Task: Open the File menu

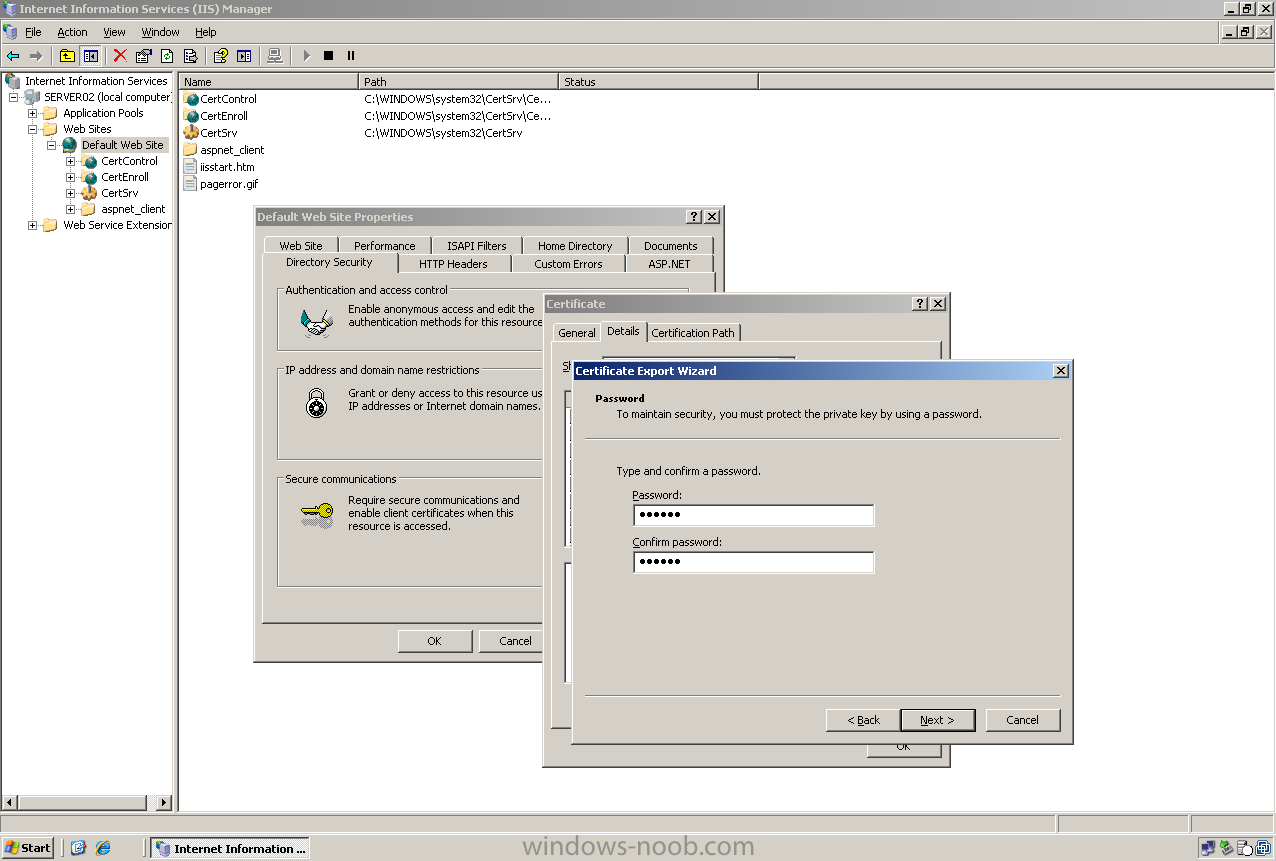Action: 33,32
